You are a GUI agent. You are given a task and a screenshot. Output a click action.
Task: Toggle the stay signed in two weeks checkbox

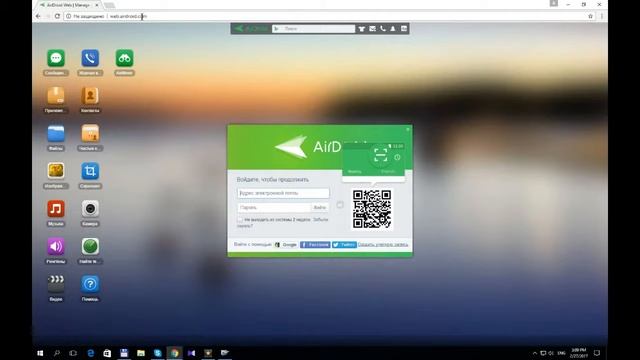click(x=240, y=220)
